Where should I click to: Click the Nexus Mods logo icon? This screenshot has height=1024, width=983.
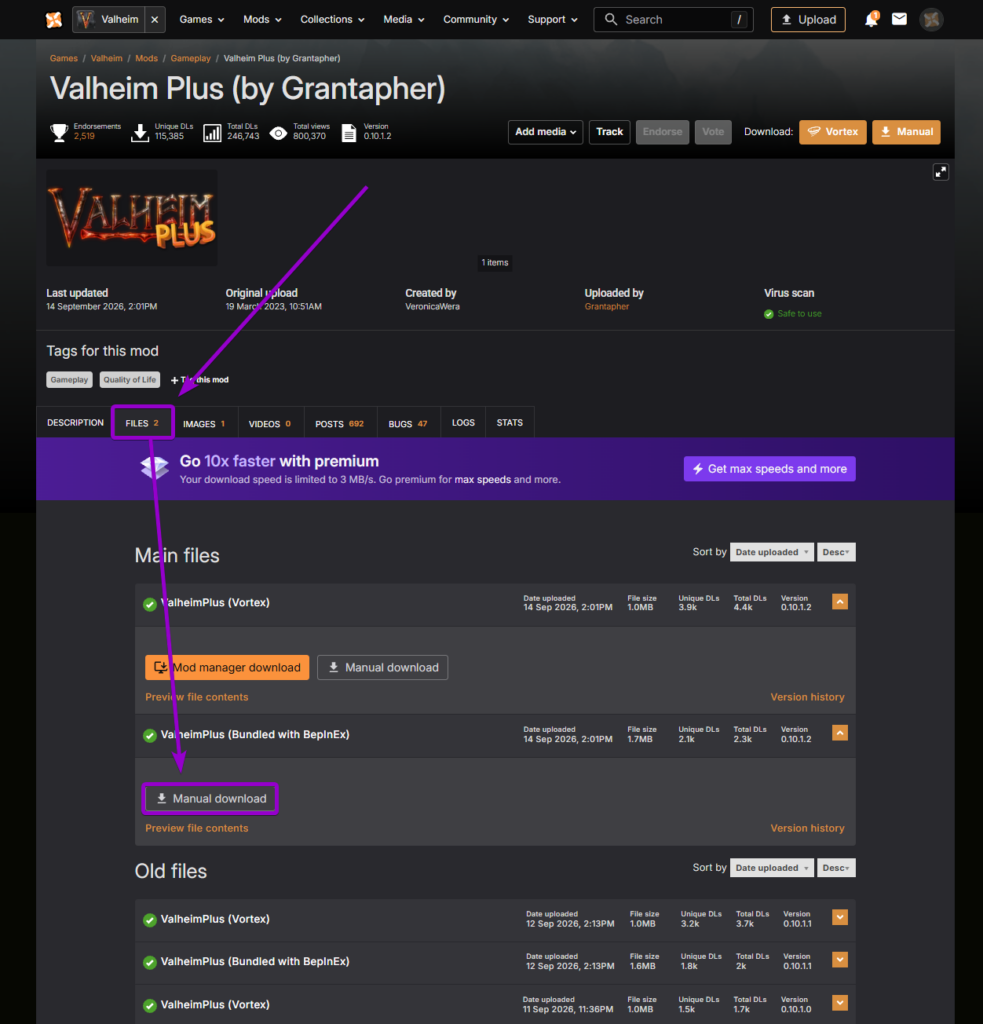coord(54,20)
